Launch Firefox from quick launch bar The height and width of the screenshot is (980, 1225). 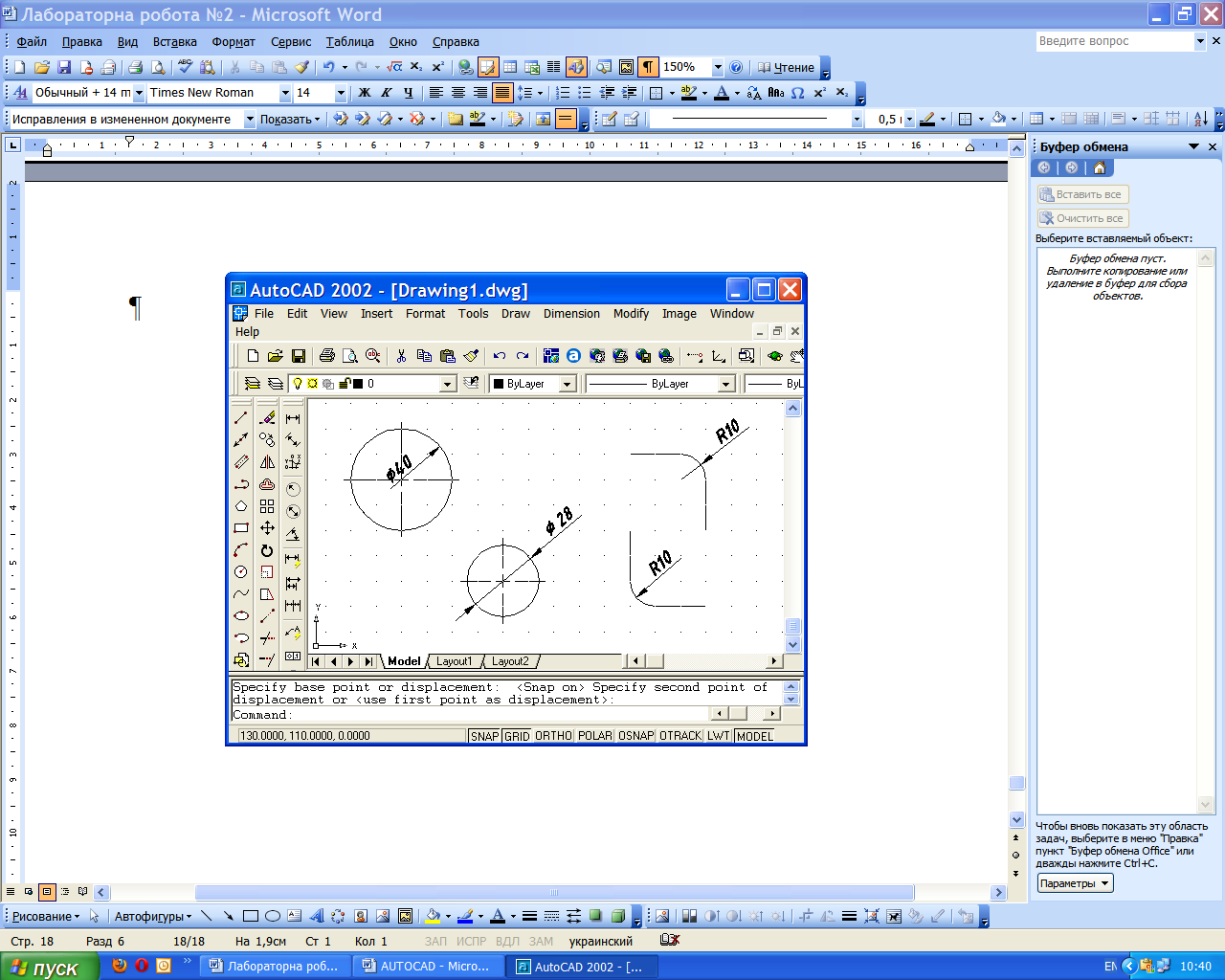tap(120, 966)
